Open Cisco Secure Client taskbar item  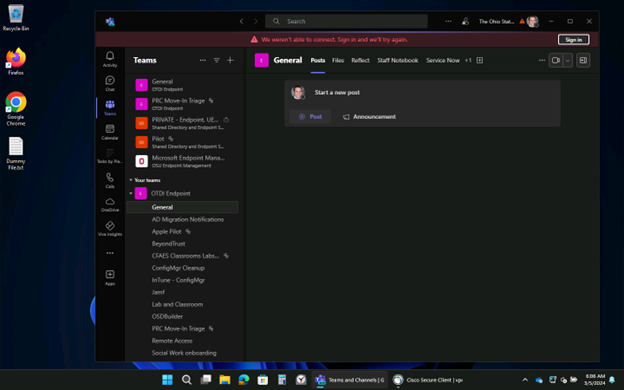point(428,380)
